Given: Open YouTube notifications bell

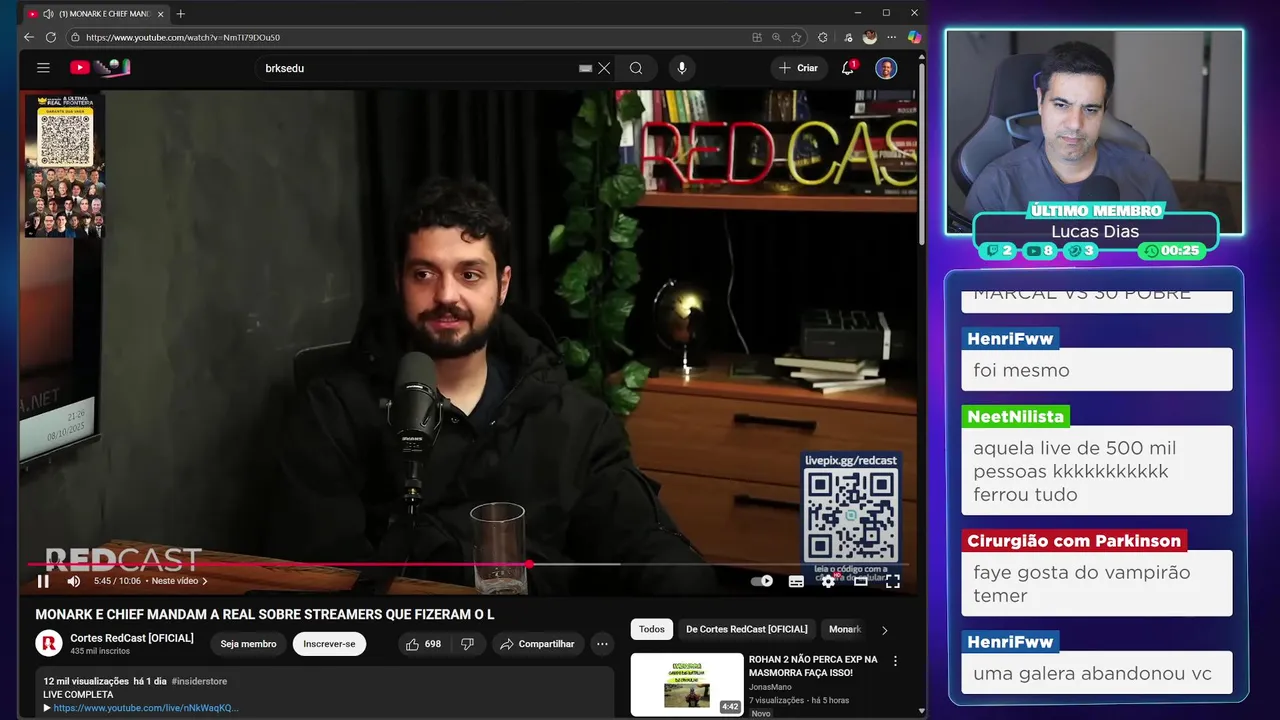Looking at the screenshot, I should pos(848,68).
